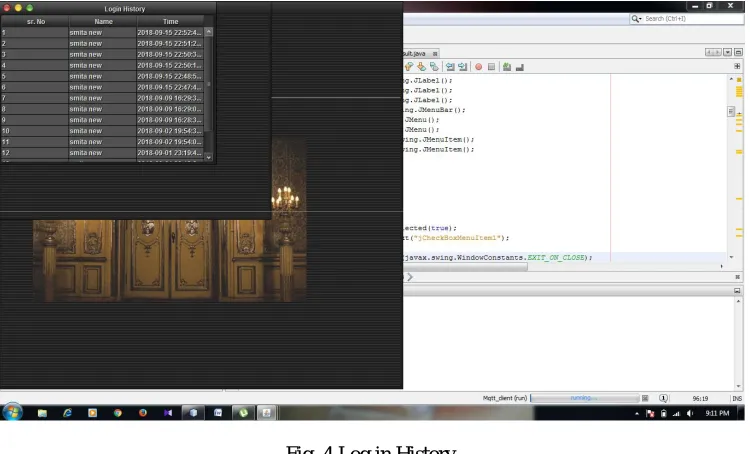Click the Name column header
This screenshot has width=750, height=454.
click(103, 22)
